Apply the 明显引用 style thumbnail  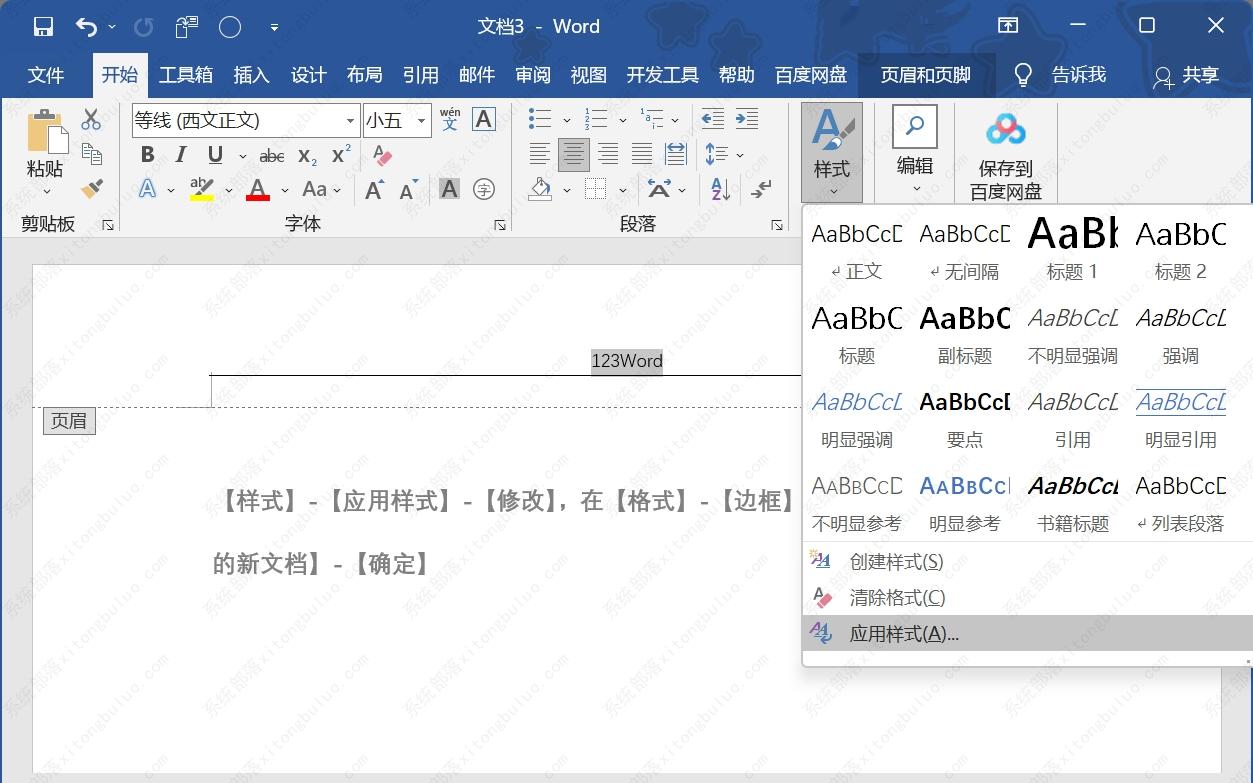tap(1180, 418)
